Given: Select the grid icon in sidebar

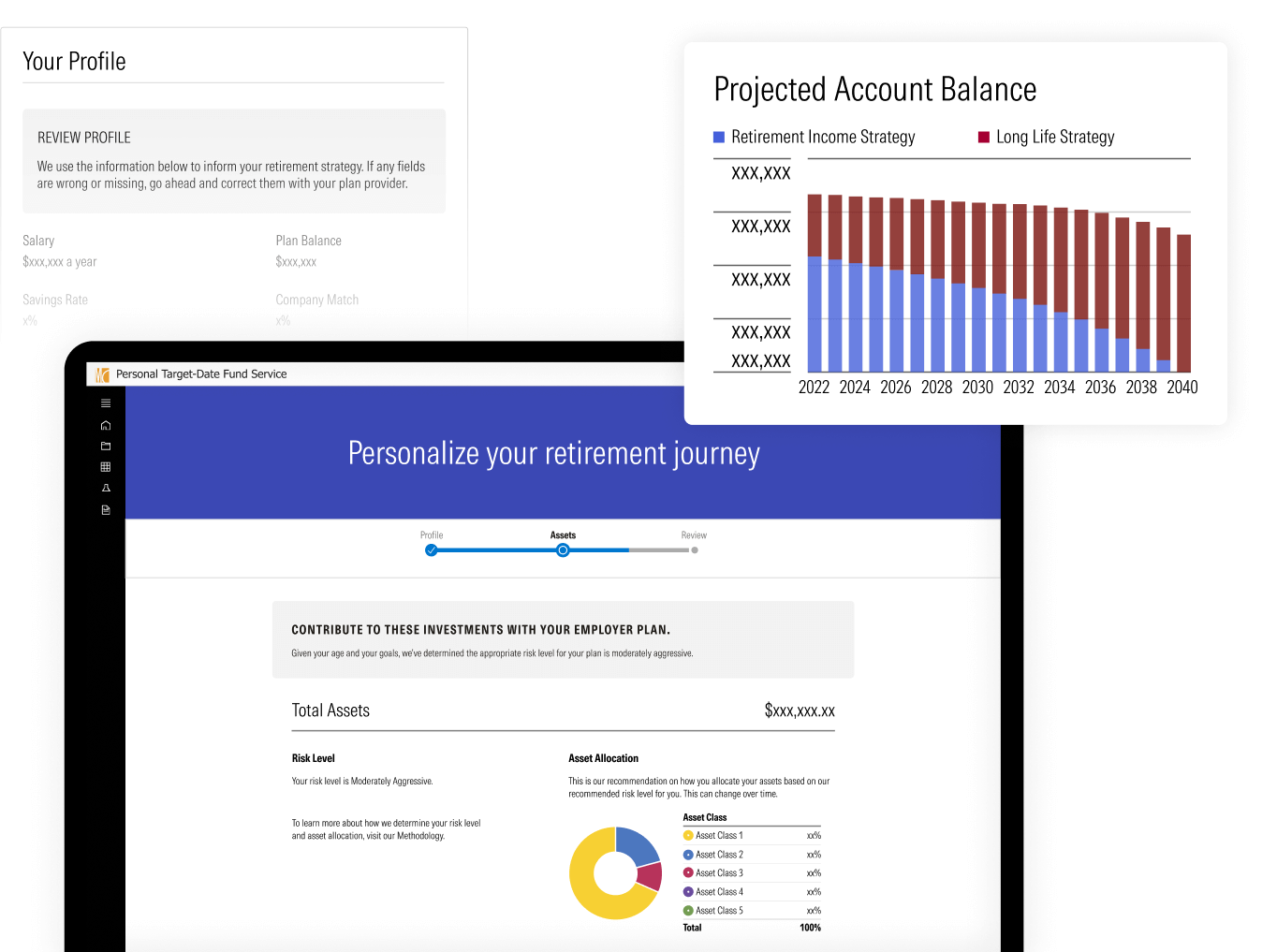Looking at the screenshot, I should [x=106, y=467].
